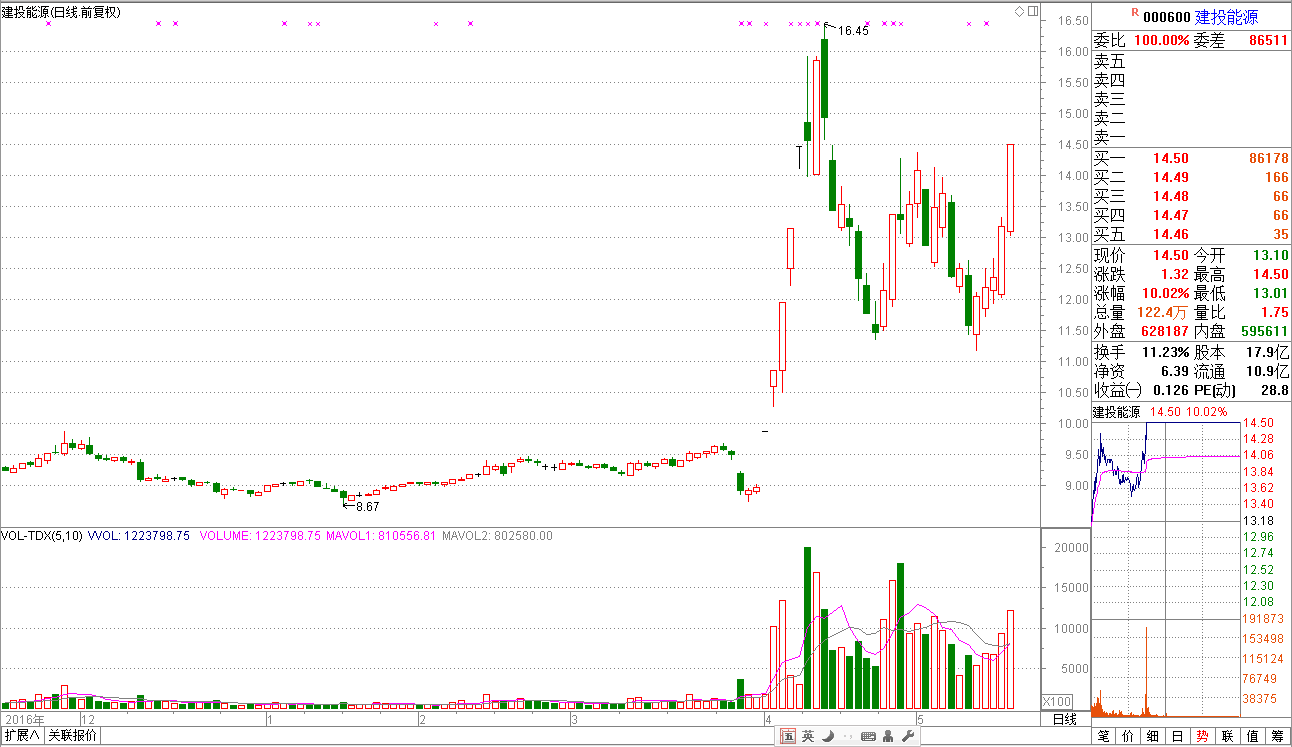The width and height of the screenshot is (1292, 747).
Task: Switch to the 联 tab
Action: pyautogui.click(x=1228, y=737)
